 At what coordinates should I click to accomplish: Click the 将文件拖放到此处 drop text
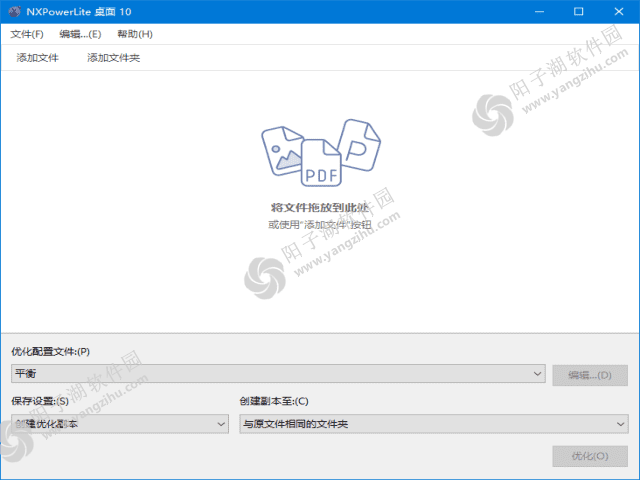point(320,208)
